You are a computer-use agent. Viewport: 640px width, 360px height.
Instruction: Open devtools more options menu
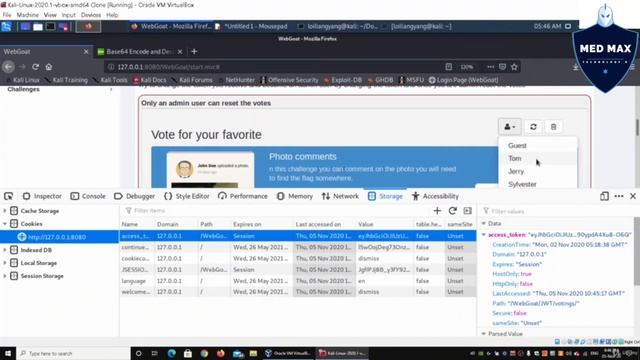click(619, 196)
